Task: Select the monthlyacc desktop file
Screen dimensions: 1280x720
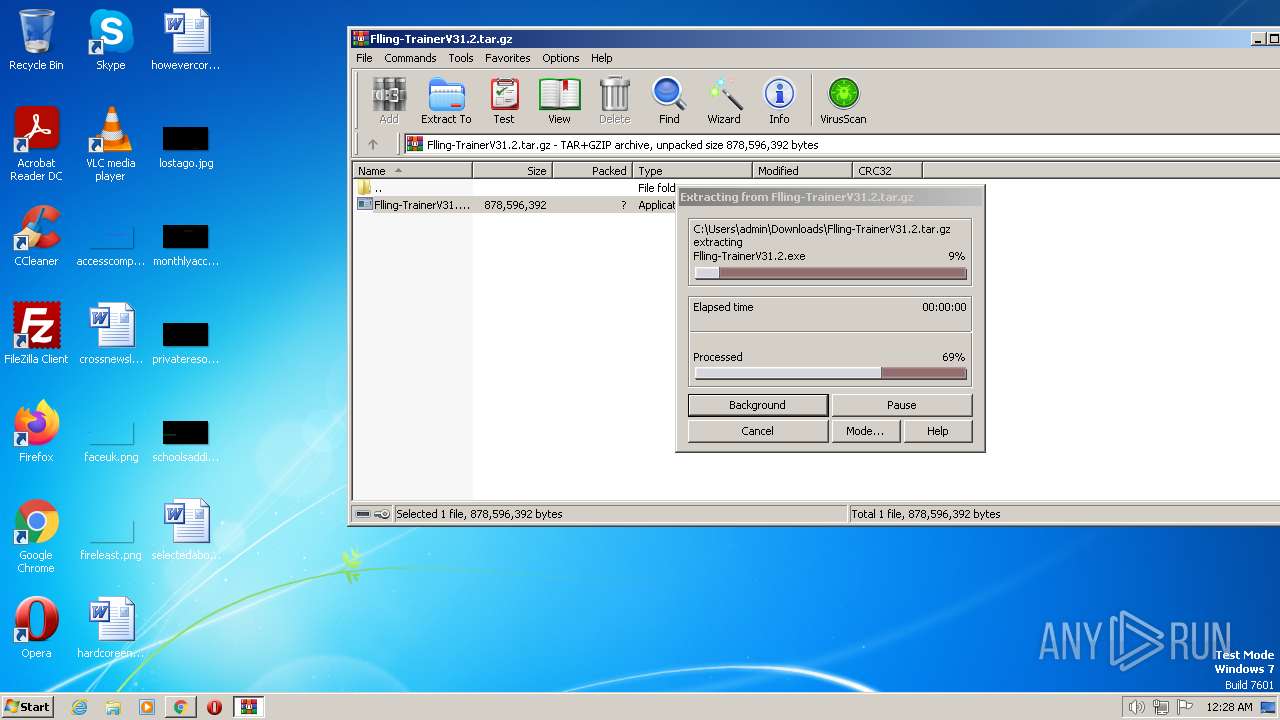Action: click(x=186, y=243)
